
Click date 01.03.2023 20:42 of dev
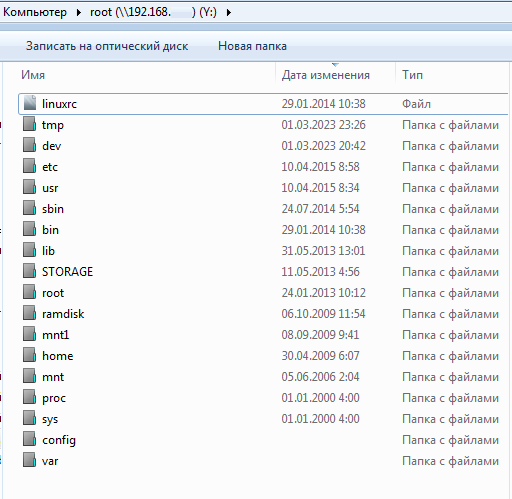[x=324, y=146]
